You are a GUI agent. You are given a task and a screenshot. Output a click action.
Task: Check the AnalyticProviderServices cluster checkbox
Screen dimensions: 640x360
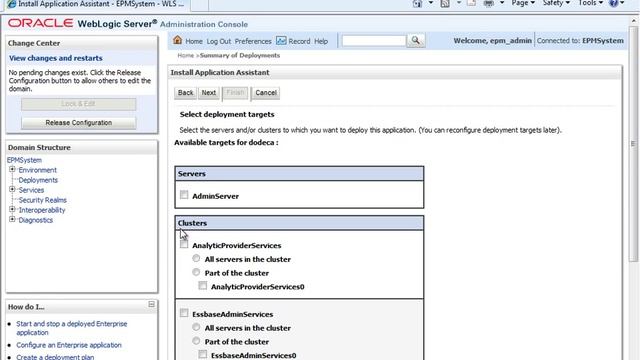(x=184, y=244)
